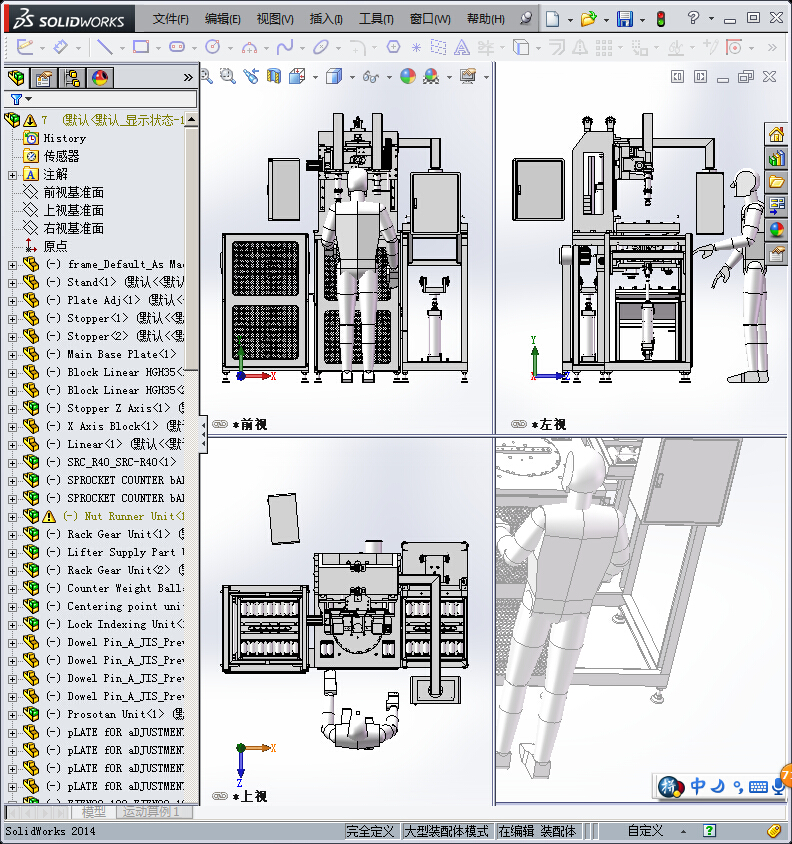This screenshot has height=844, width=792.
Task: Select the sketch Text tool
Action: (461, 48)
